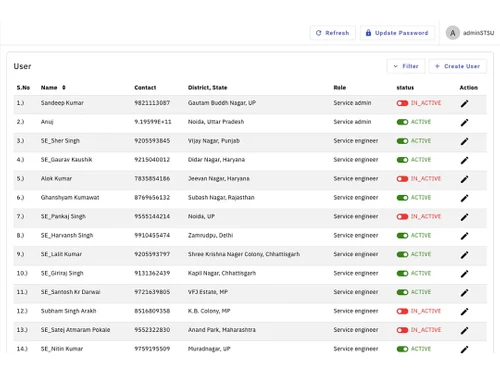Click 'Noida, Uttar Pradesh' district cell
This screenshot has height=375, width=500.
(x=216, y=122)
